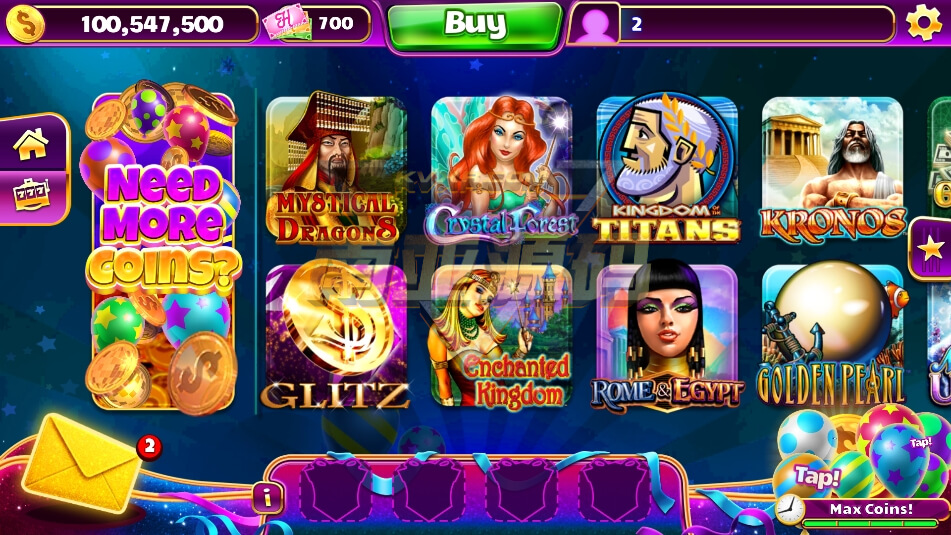Open the star favorites tab
Screen dimensions: 951x535
click(930, 249)
